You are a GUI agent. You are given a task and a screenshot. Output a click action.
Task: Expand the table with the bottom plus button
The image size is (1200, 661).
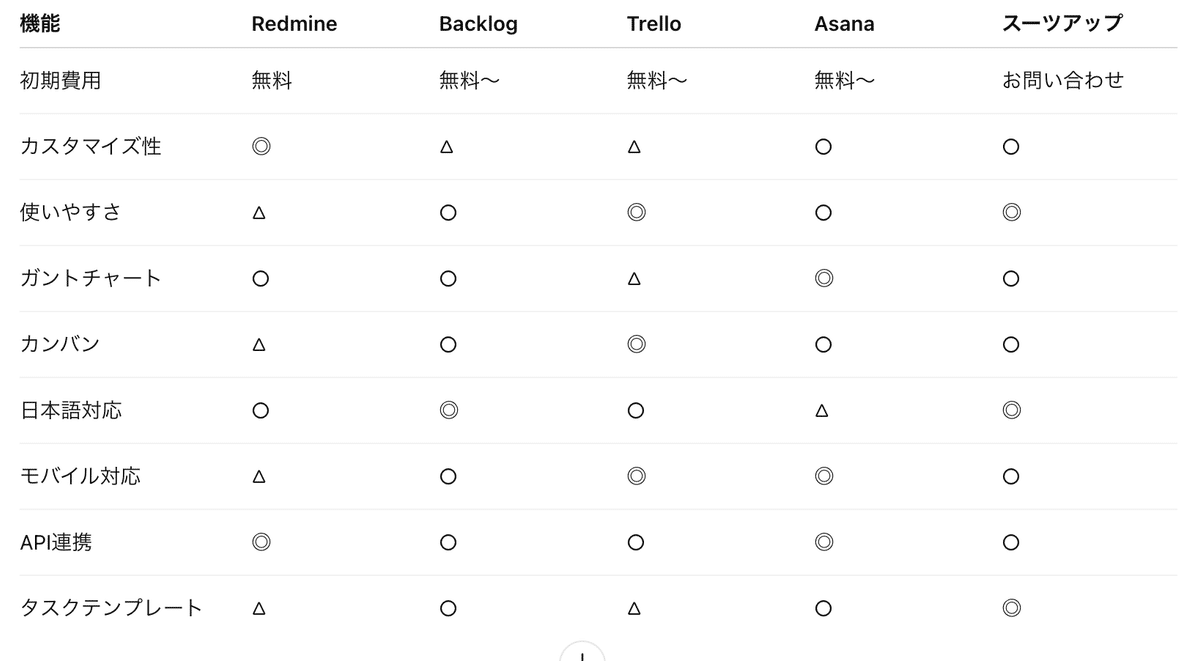(x=582, y=654)
